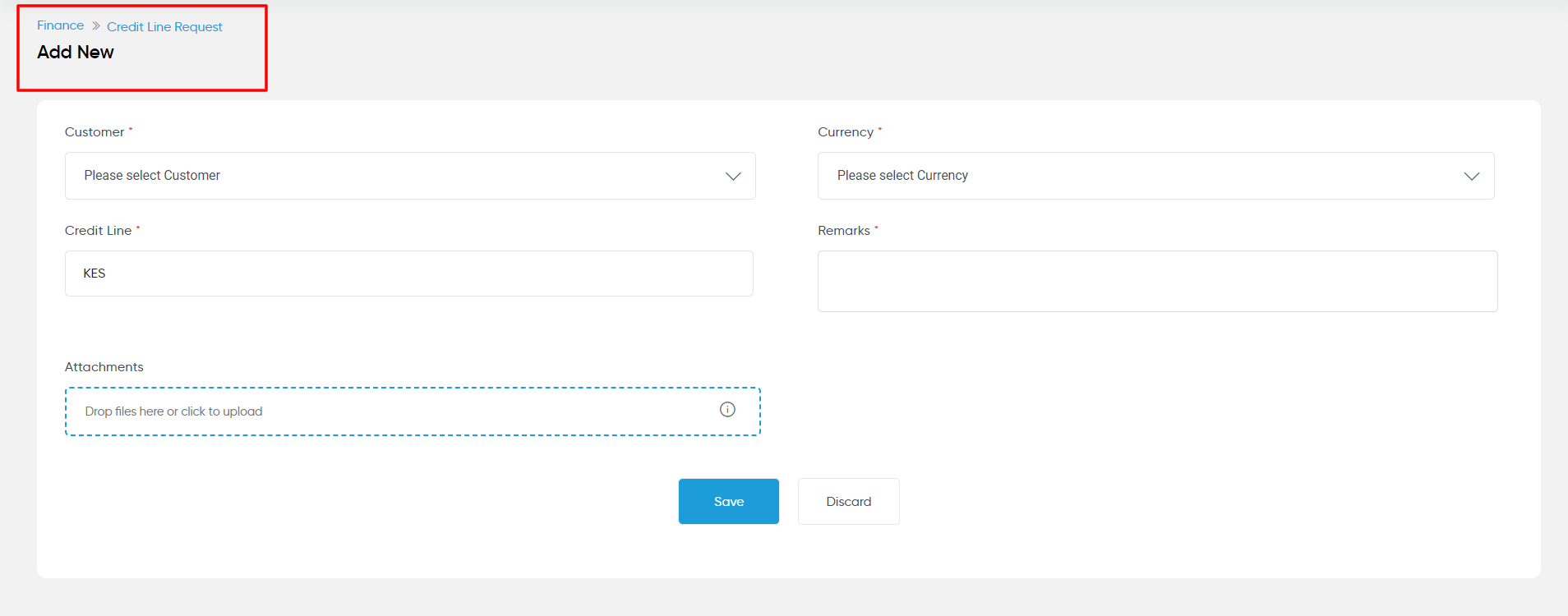Image resolution: width=1568 pixels, height=616 pixels.
Task: Click the Currency field label
Action: point(846,132)
